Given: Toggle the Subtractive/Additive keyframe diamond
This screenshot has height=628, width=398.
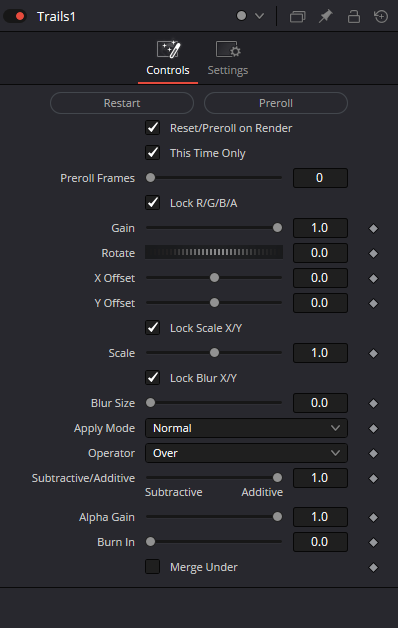Looking at the screenshot, I should pos(373,478).
